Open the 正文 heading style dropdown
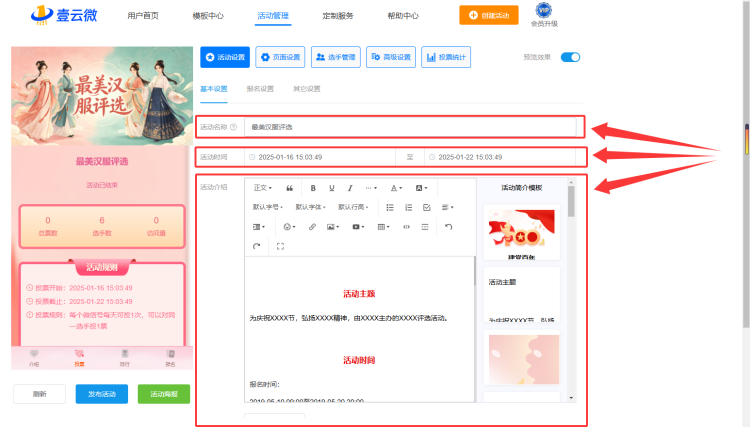Screen dimensions: 750x427 tap(263, 188)
